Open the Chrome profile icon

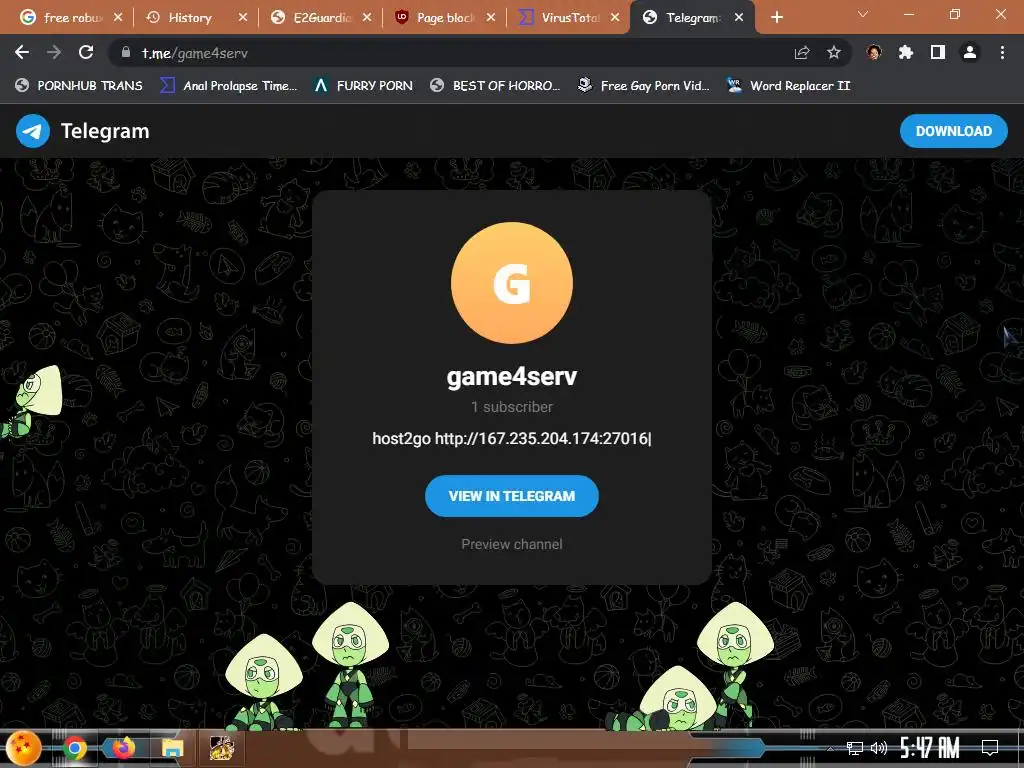(x=970, y=53)
